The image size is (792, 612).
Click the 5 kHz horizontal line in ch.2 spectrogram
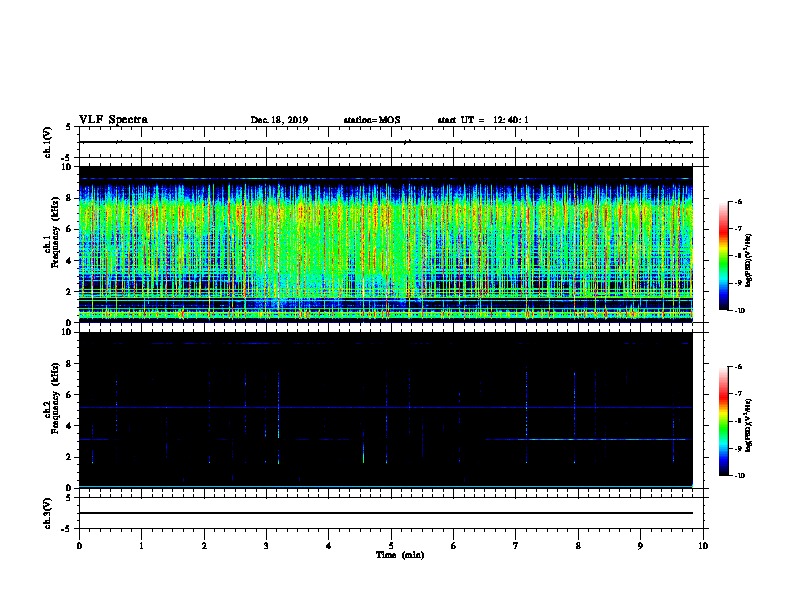pos(386,407)
